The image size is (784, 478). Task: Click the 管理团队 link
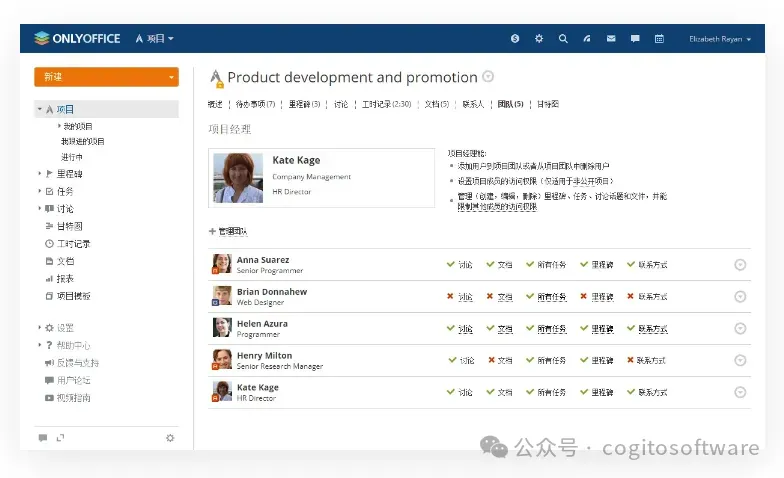(x=227, y=231)
